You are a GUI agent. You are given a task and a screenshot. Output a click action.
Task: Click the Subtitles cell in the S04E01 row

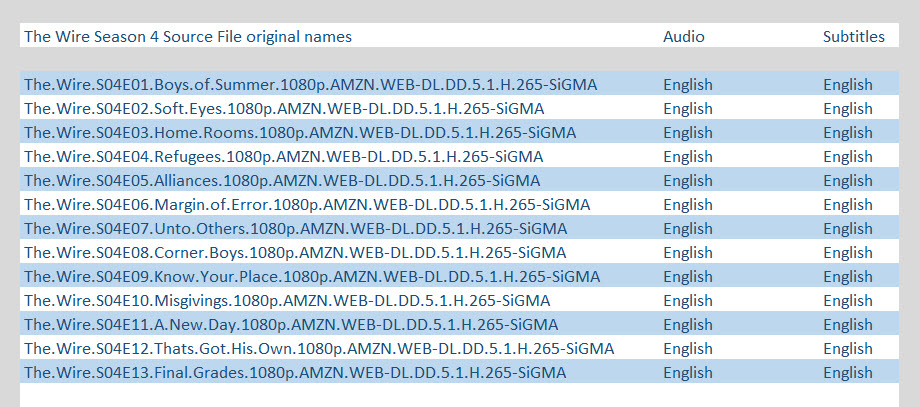[848, 84]
